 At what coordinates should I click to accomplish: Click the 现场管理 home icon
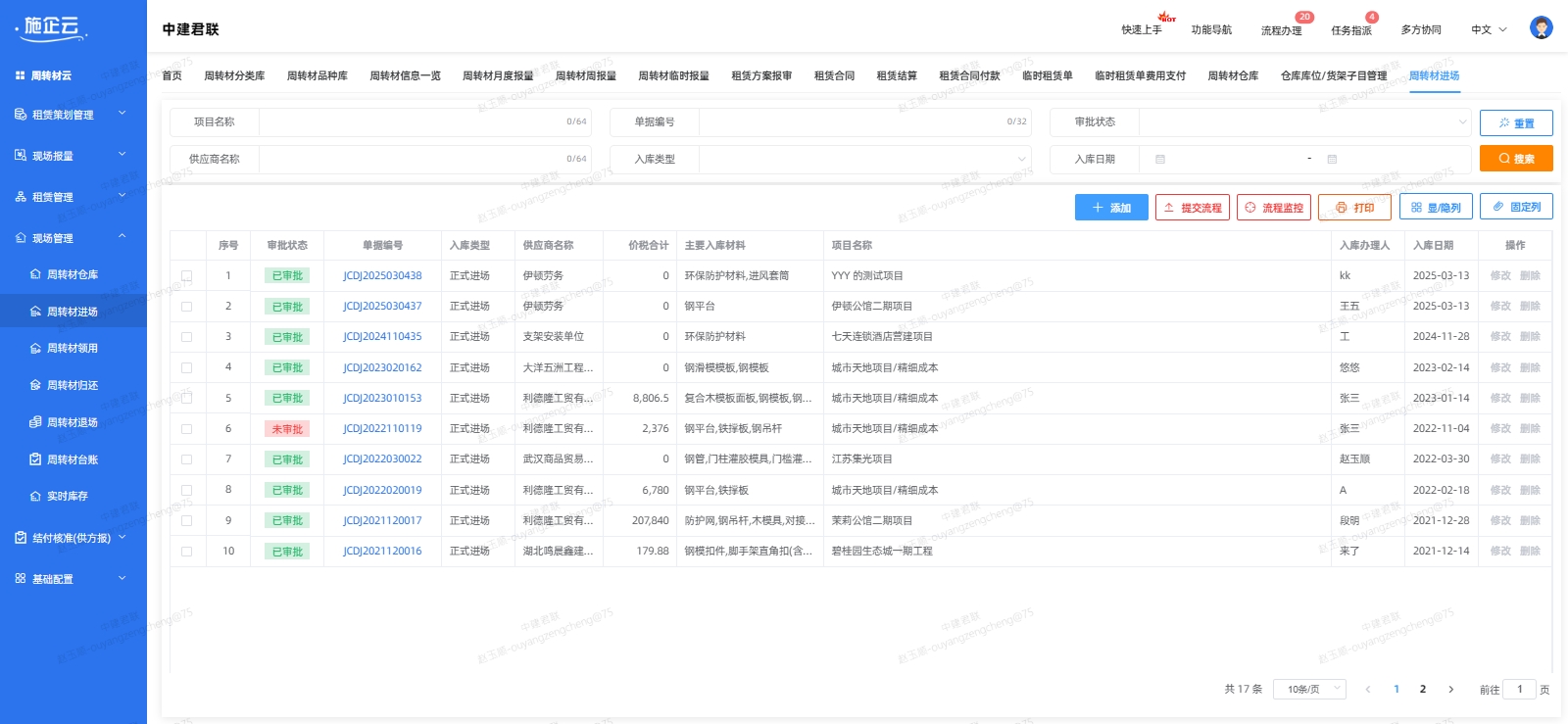coord(21,238)
